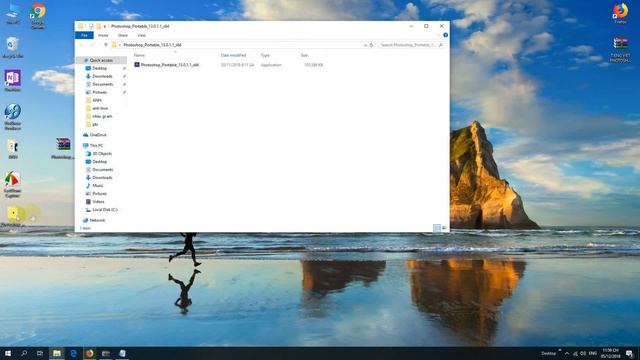
Task: Open Downloads under This PC
Action: (102, 178)
